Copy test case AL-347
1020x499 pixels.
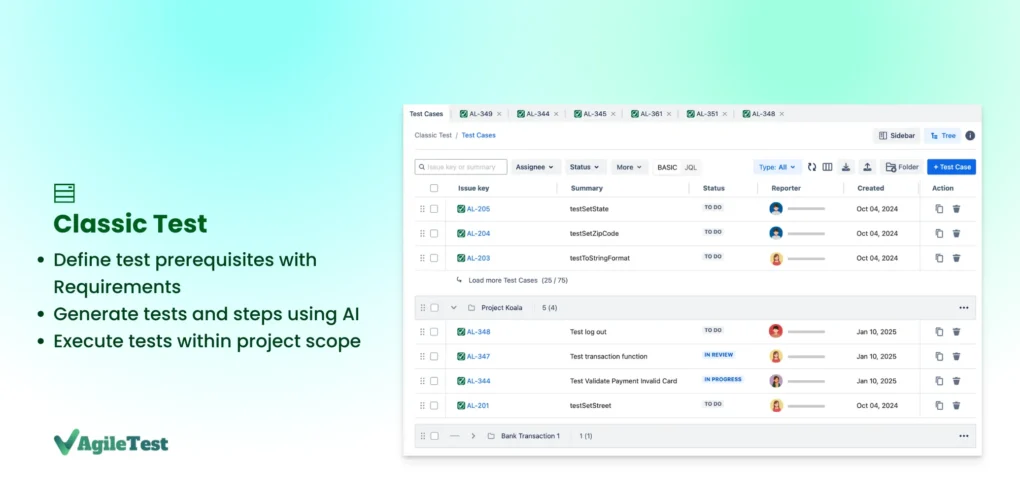pos(939,357)
